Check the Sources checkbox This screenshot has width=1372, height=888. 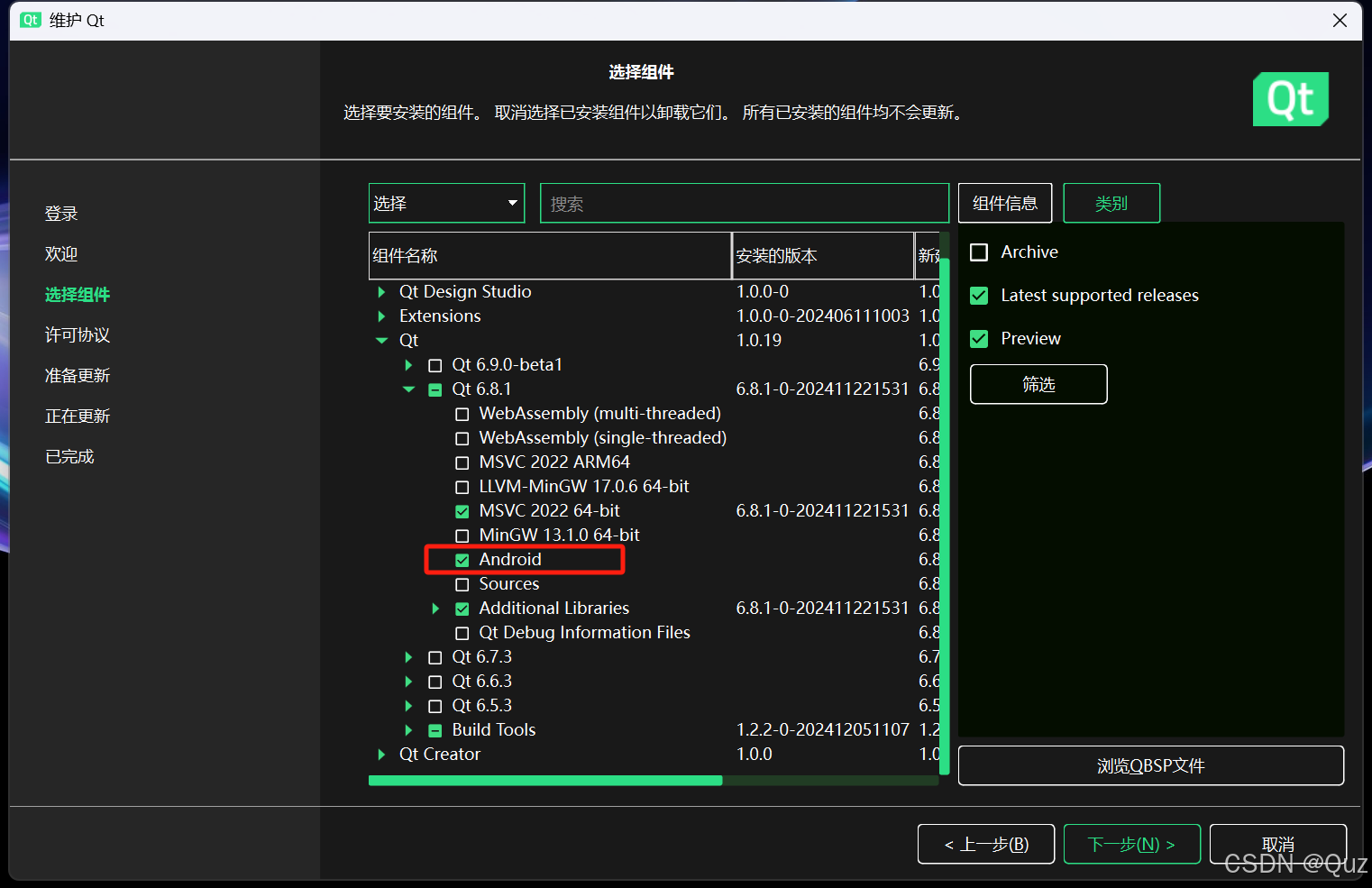(462, 584)
